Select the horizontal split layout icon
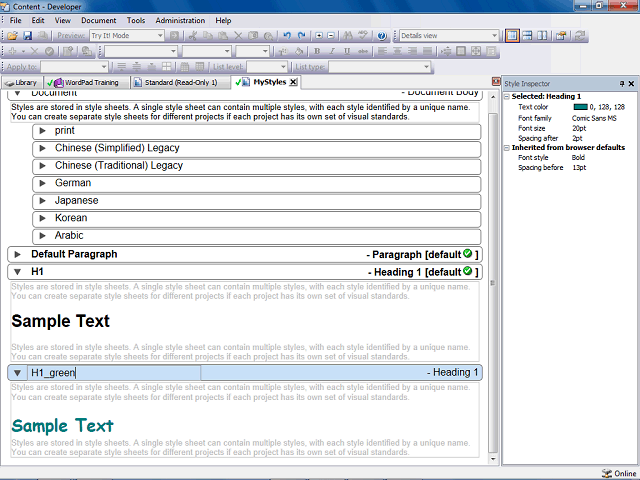The image size is (640, 480). pyautogui.click(x=527, y=36)
